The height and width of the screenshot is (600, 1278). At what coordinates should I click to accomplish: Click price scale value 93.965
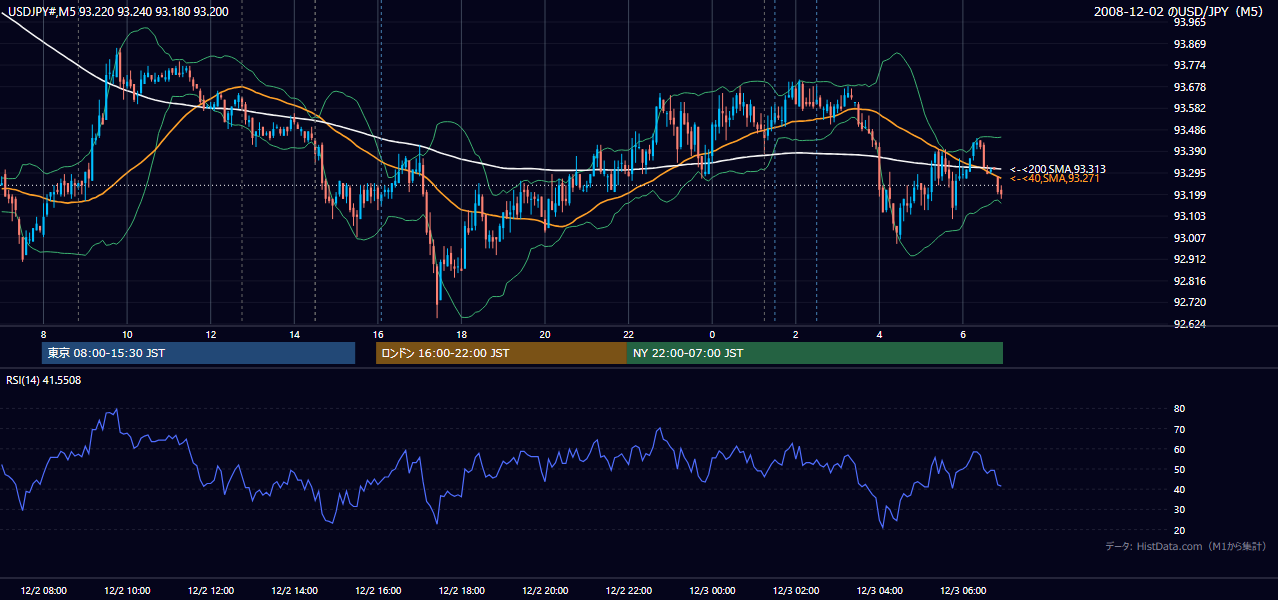click(1189, 22)
